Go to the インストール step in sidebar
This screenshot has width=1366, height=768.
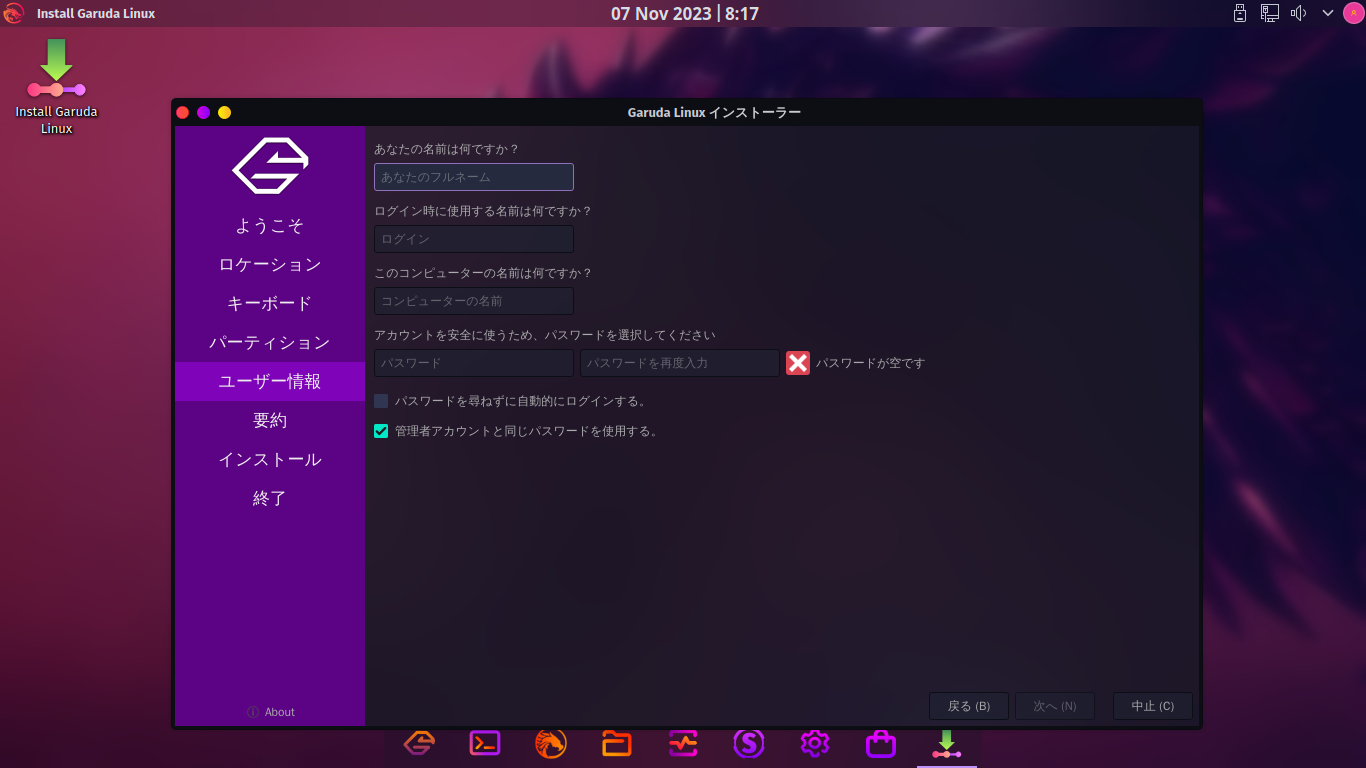(270, 460)
